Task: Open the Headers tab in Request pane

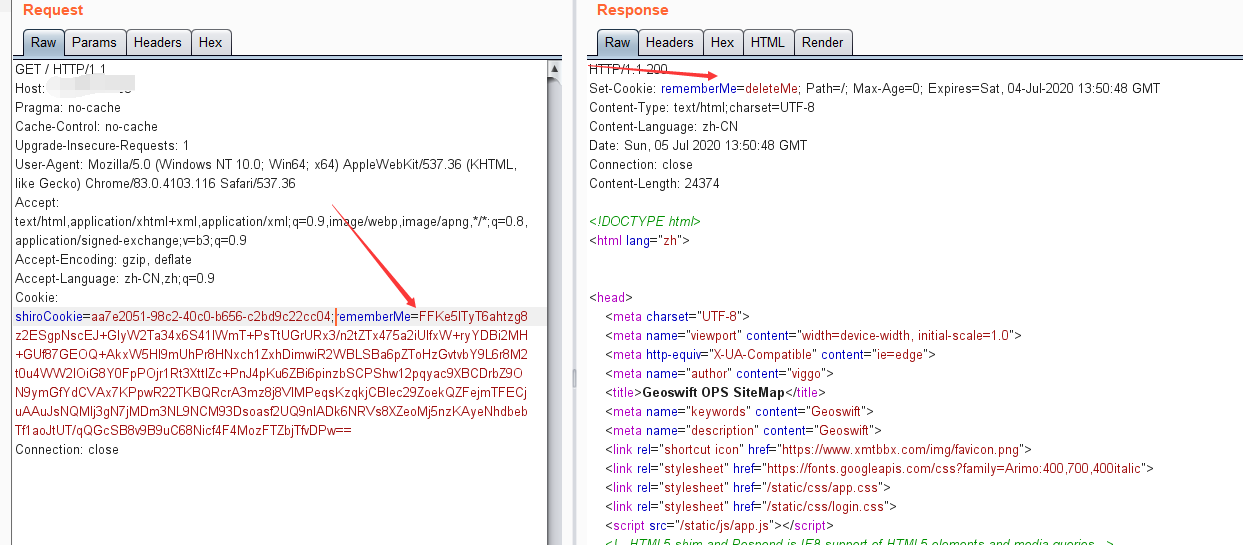Action: 158,42
